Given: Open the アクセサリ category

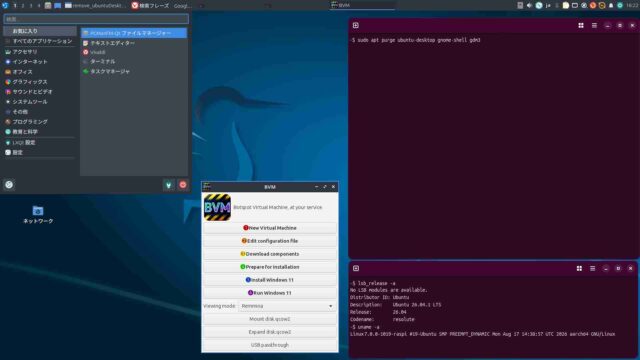Looking at the screenshot, I should tap(40, 52).
